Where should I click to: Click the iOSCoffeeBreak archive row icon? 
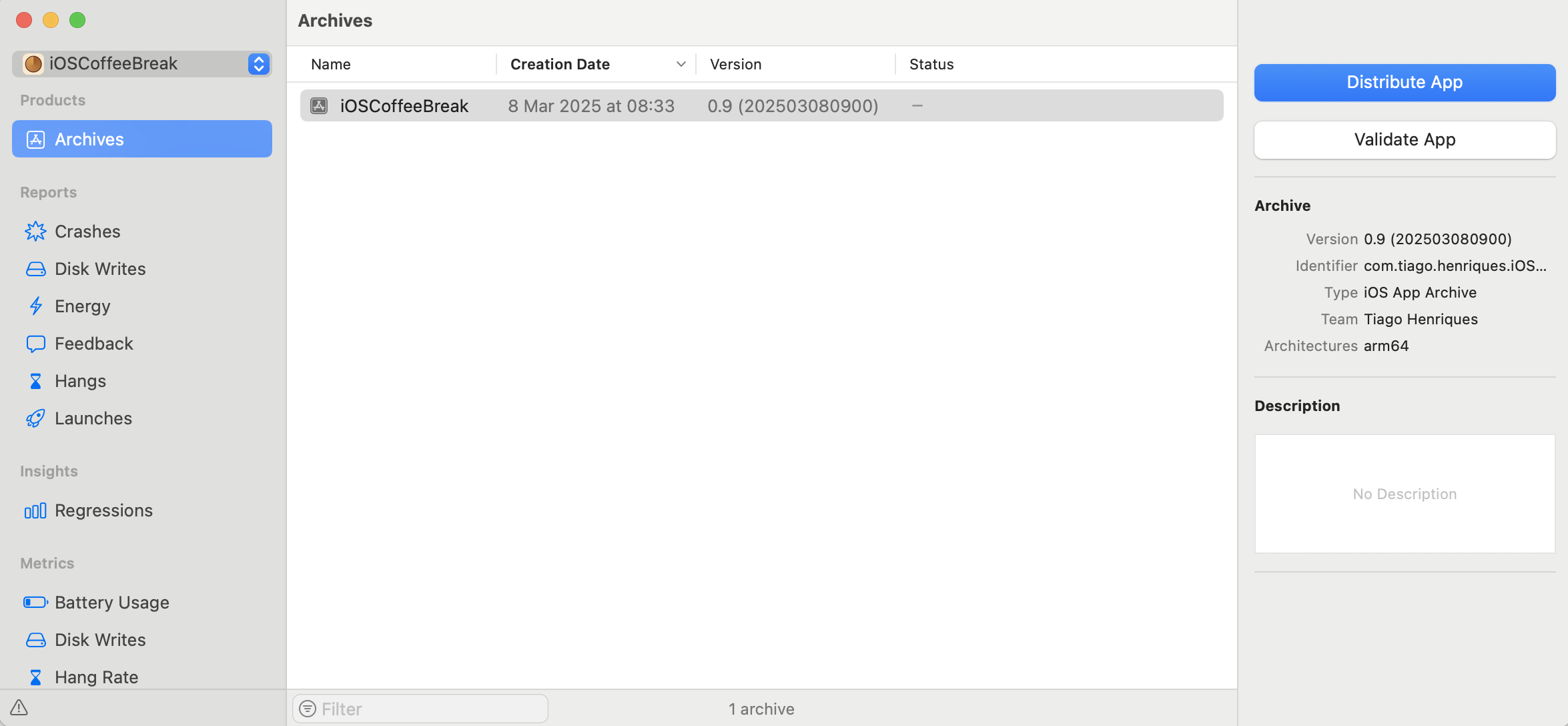[x=319, y=105]
